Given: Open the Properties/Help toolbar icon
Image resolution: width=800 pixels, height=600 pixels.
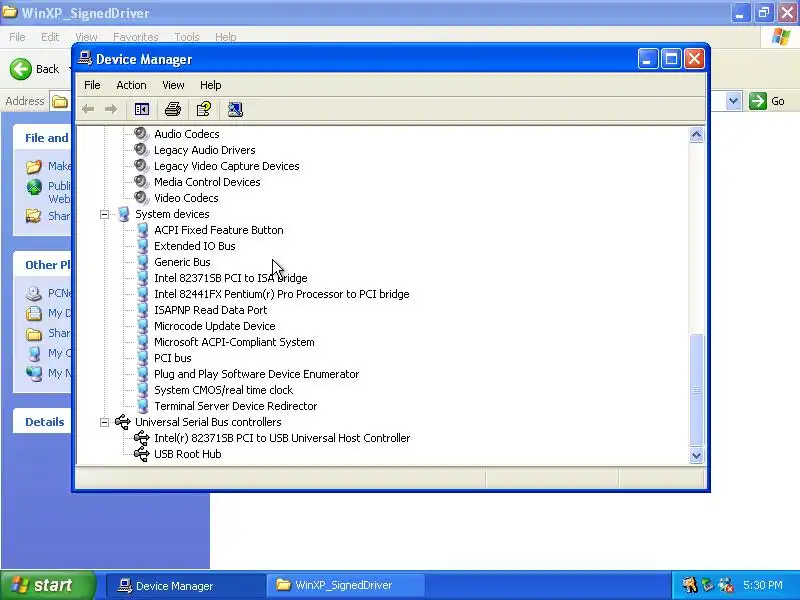Looking at the screenshot, I should point(204,109).
